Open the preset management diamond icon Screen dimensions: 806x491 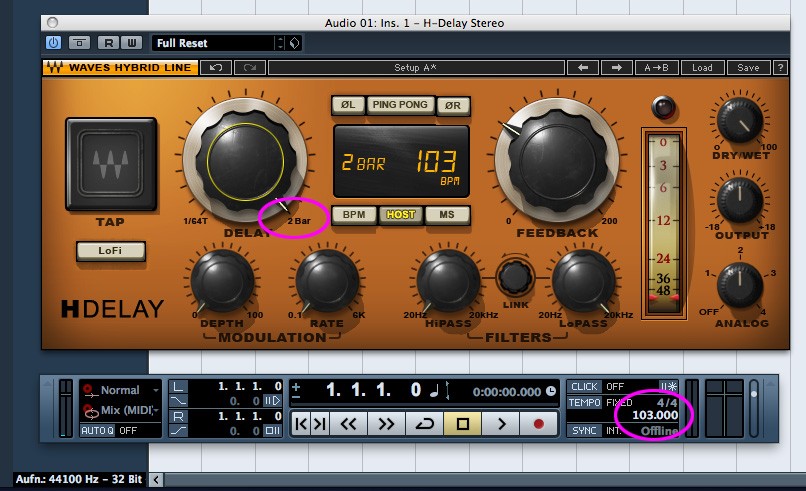(x=295, y=43)
